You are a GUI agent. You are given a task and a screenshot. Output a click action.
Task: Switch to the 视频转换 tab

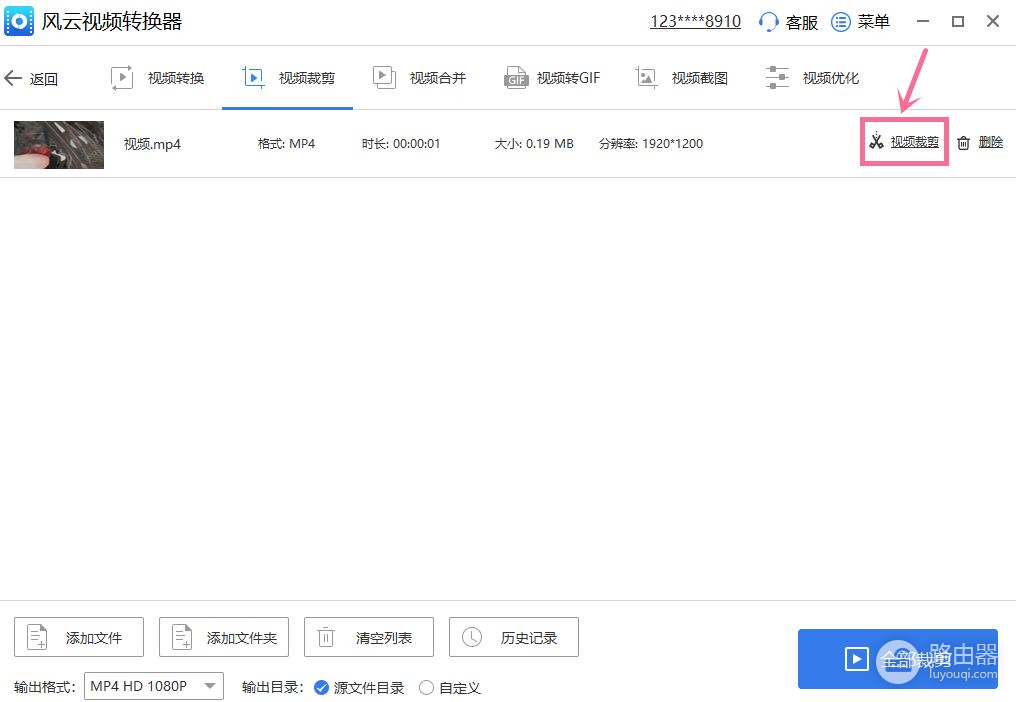coord(158,78)
